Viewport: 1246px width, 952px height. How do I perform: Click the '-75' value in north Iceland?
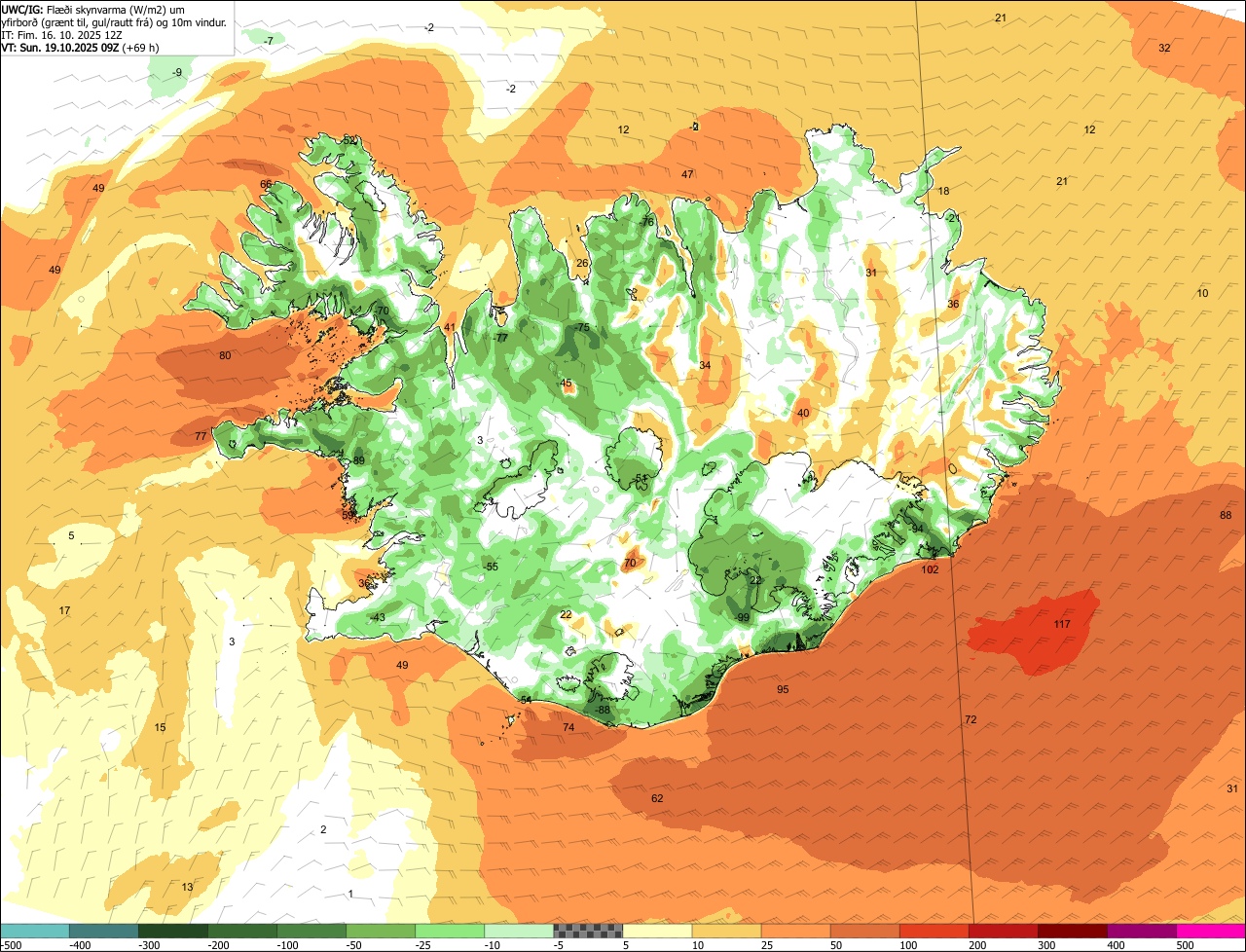coord(582,327)
